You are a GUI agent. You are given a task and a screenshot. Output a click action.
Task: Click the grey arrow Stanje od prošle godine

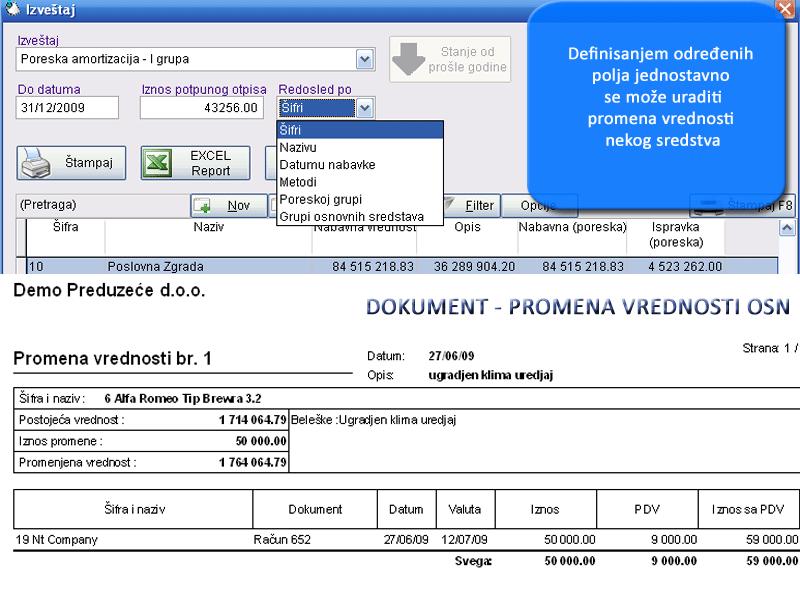click(x=409, y=59)
